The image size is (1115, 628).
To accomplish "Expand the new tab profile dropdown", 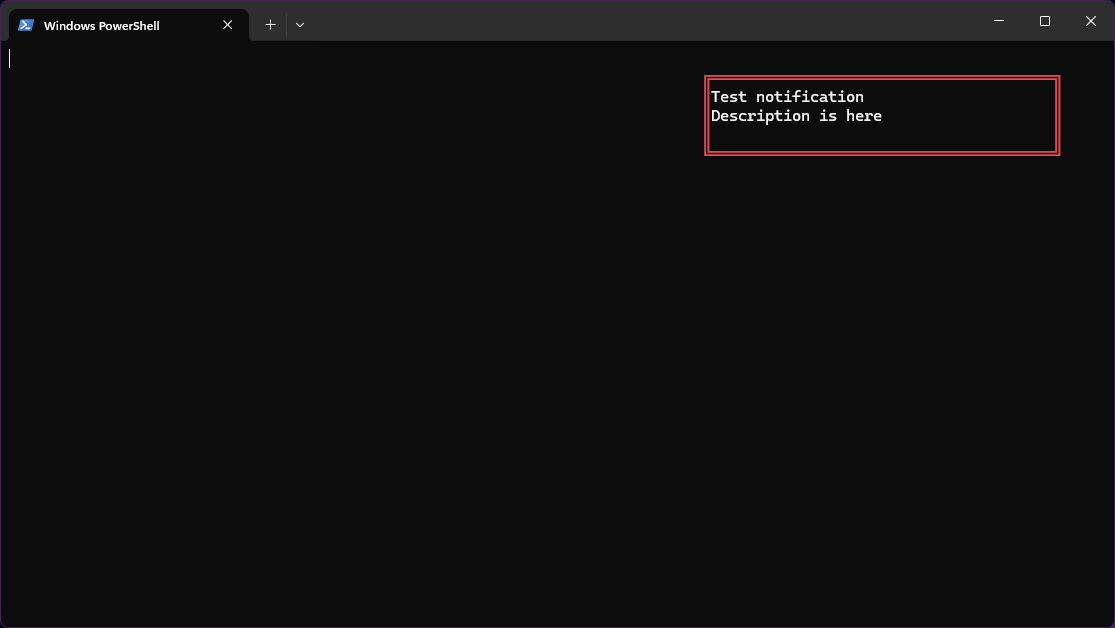I will tap(300, 25).
